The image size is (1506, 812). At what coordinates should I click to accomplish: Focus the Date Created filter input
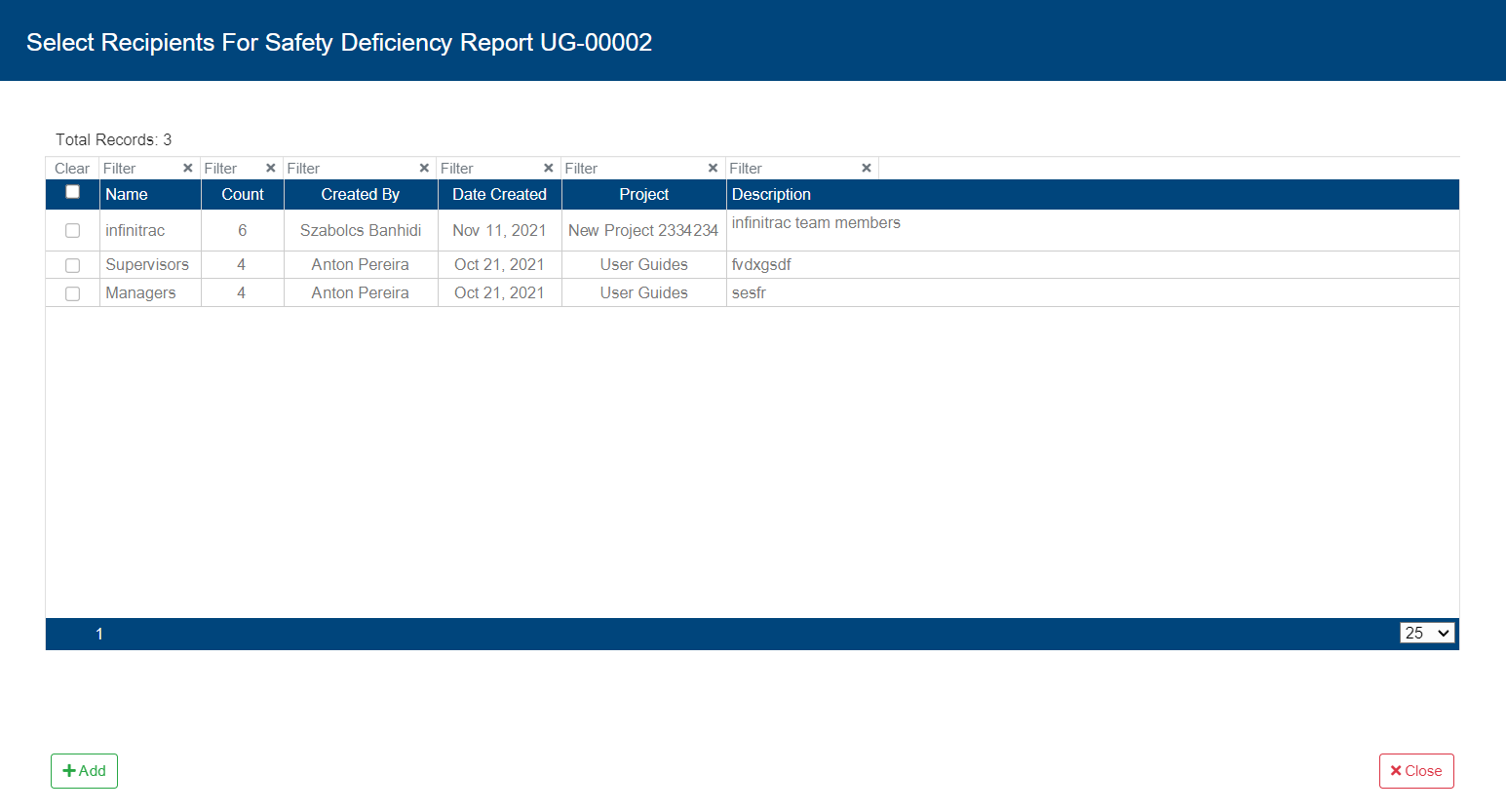(490, 168)
